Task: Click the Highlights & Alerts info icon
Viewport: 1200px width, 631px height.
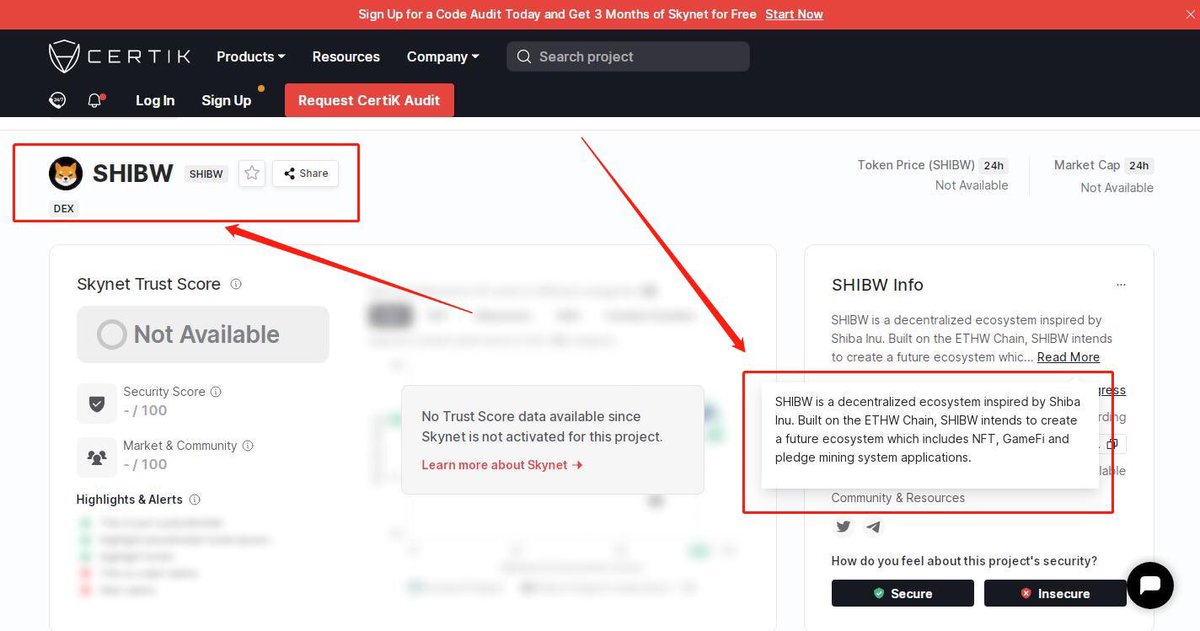Action: click(x=195, y=499)
